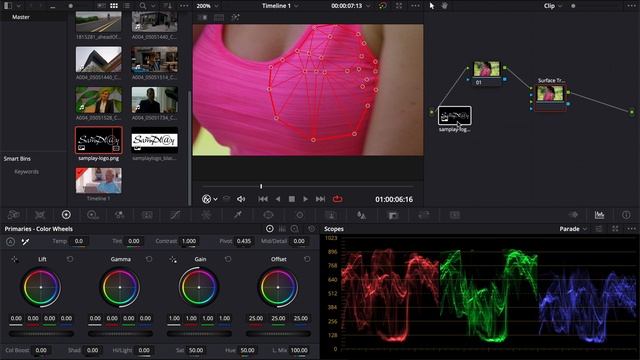Mute the viewer audio
This screenshot has width=640, height=360.
241,199
